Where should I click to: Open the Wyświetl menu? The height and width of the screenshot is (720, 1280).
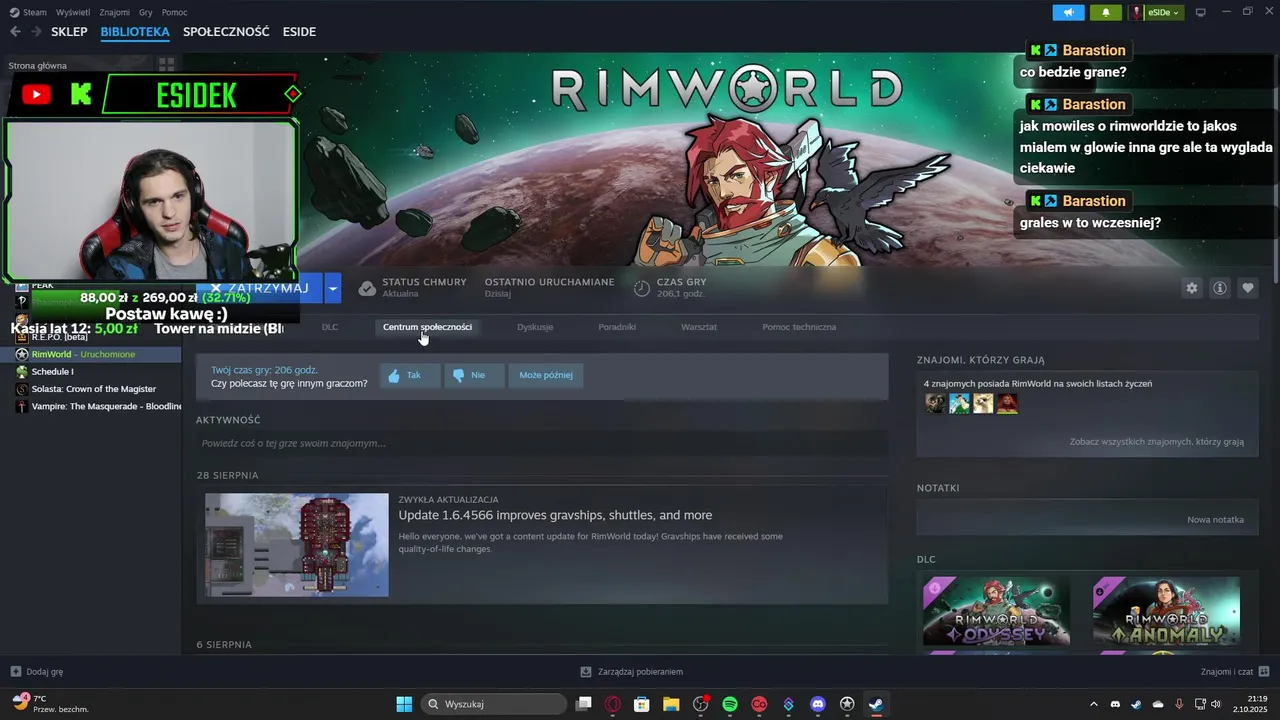tap(72, 12)
